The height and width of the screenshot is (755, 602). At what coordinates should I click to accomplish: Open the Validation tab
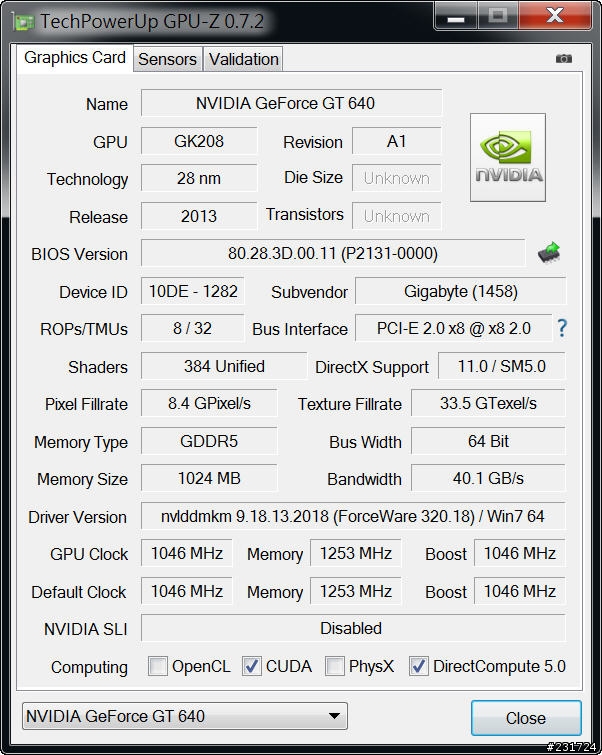coord(243,59)
